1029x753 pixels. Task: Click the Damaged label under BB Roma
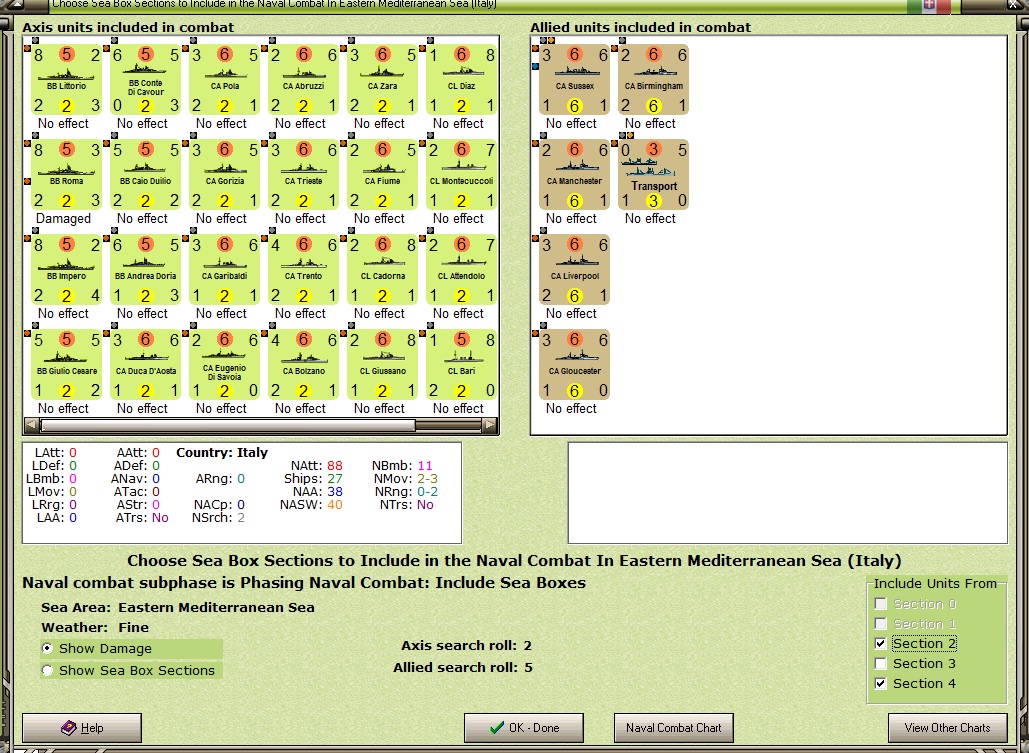tap(63, 219)
